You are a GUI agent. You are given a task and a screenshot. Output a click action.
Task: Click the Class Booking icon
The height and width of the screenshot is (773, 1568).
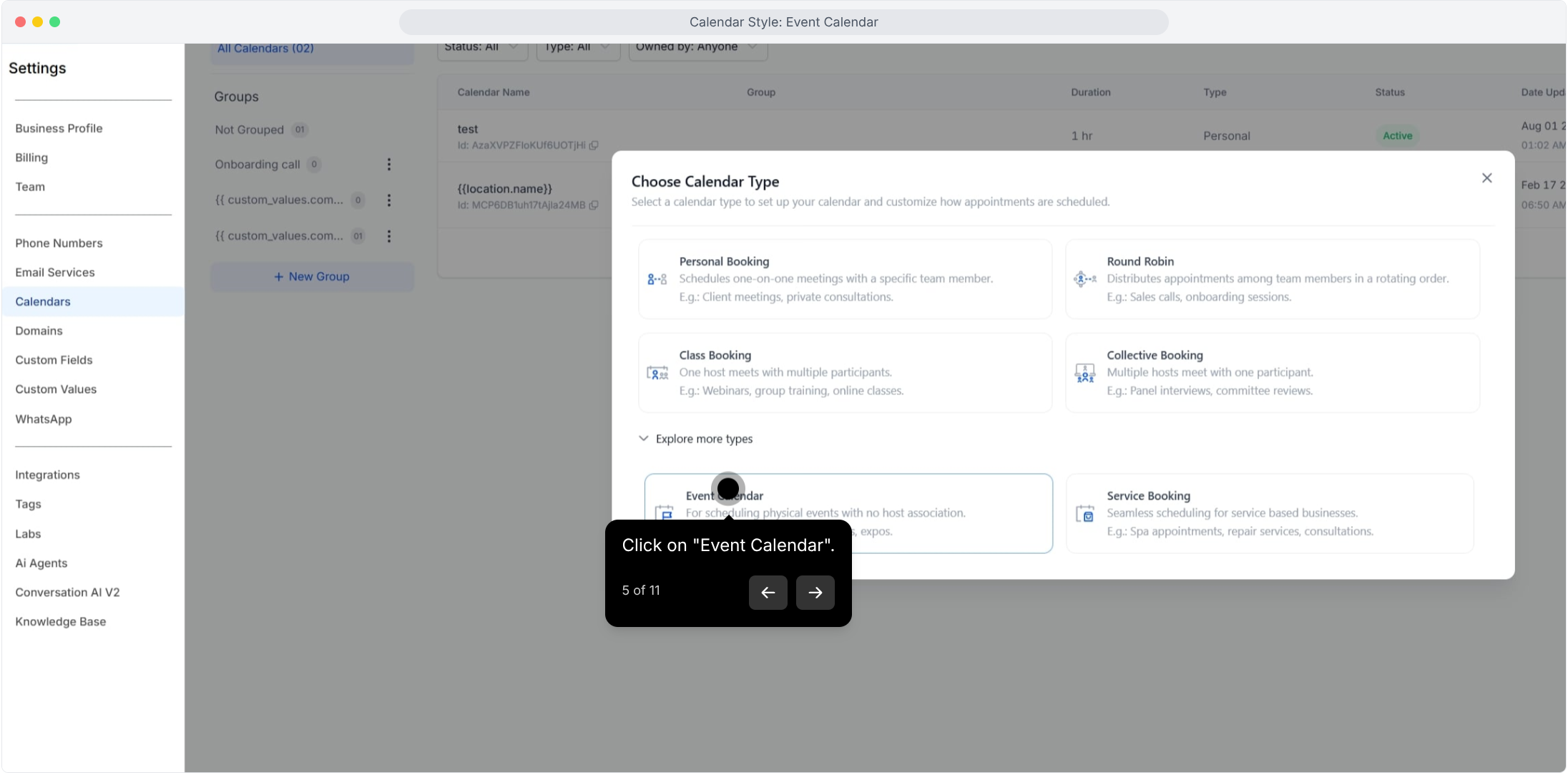click(x=657, y=373)
